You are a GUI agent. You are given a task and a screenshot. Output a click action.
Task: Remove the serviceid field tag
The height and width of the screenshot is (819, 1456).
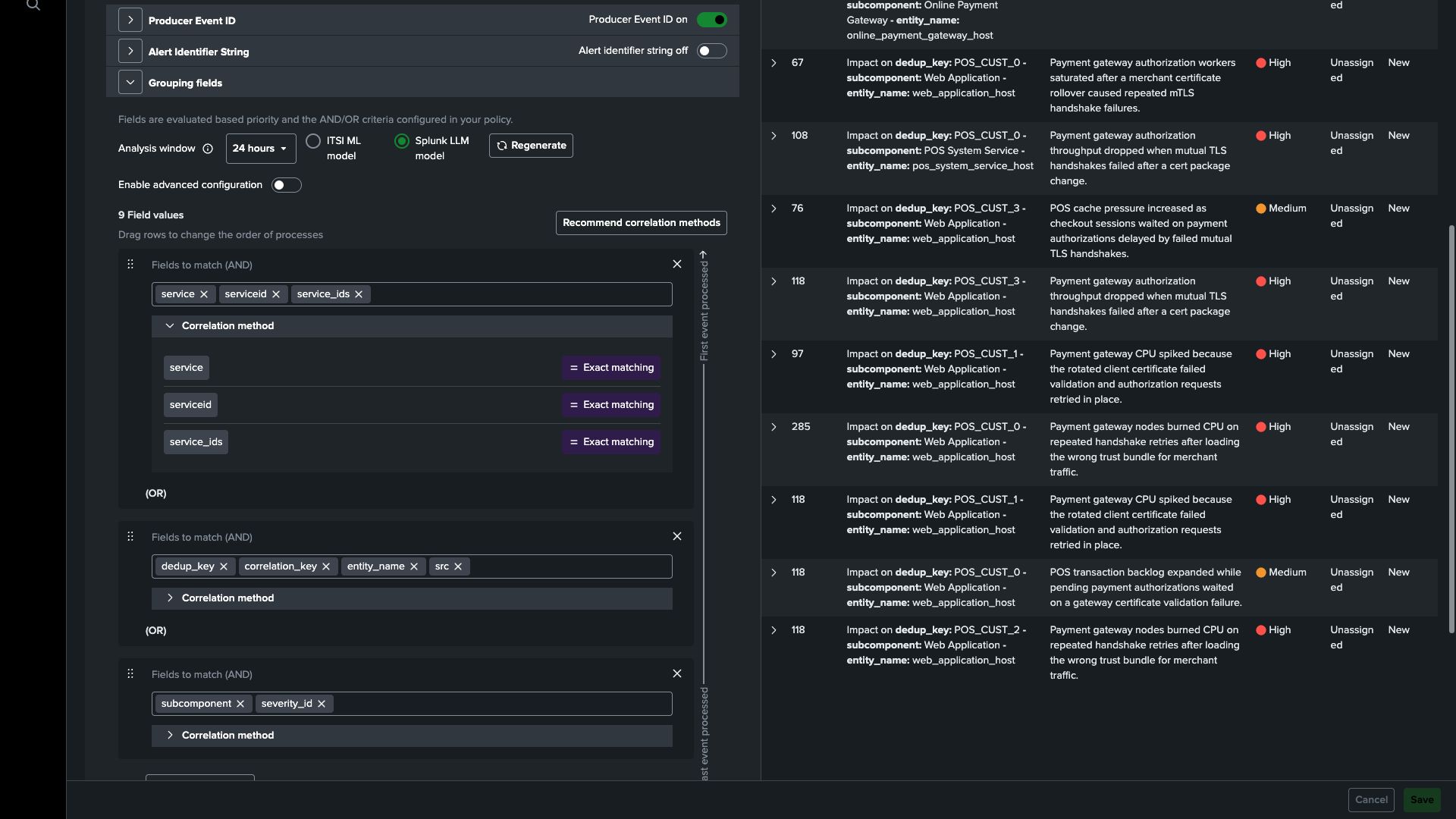point(276,294)
